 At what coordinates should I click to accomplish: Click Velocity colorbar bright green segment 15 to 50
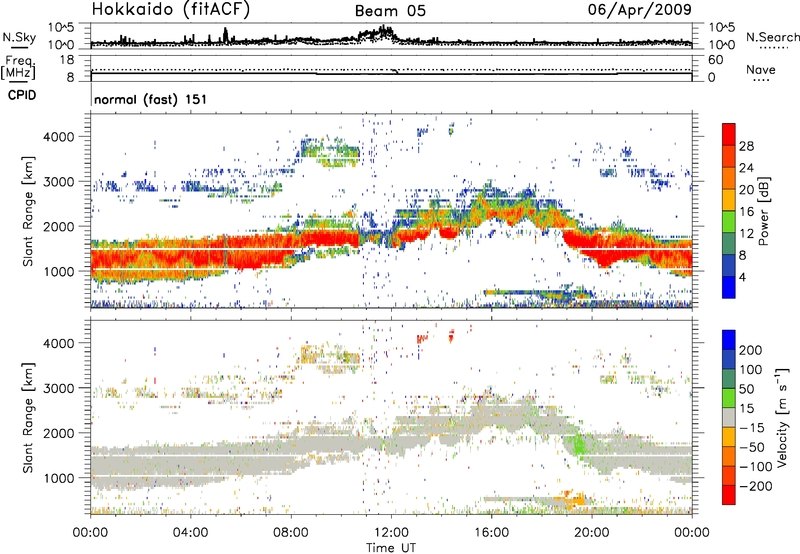point(729,398)
